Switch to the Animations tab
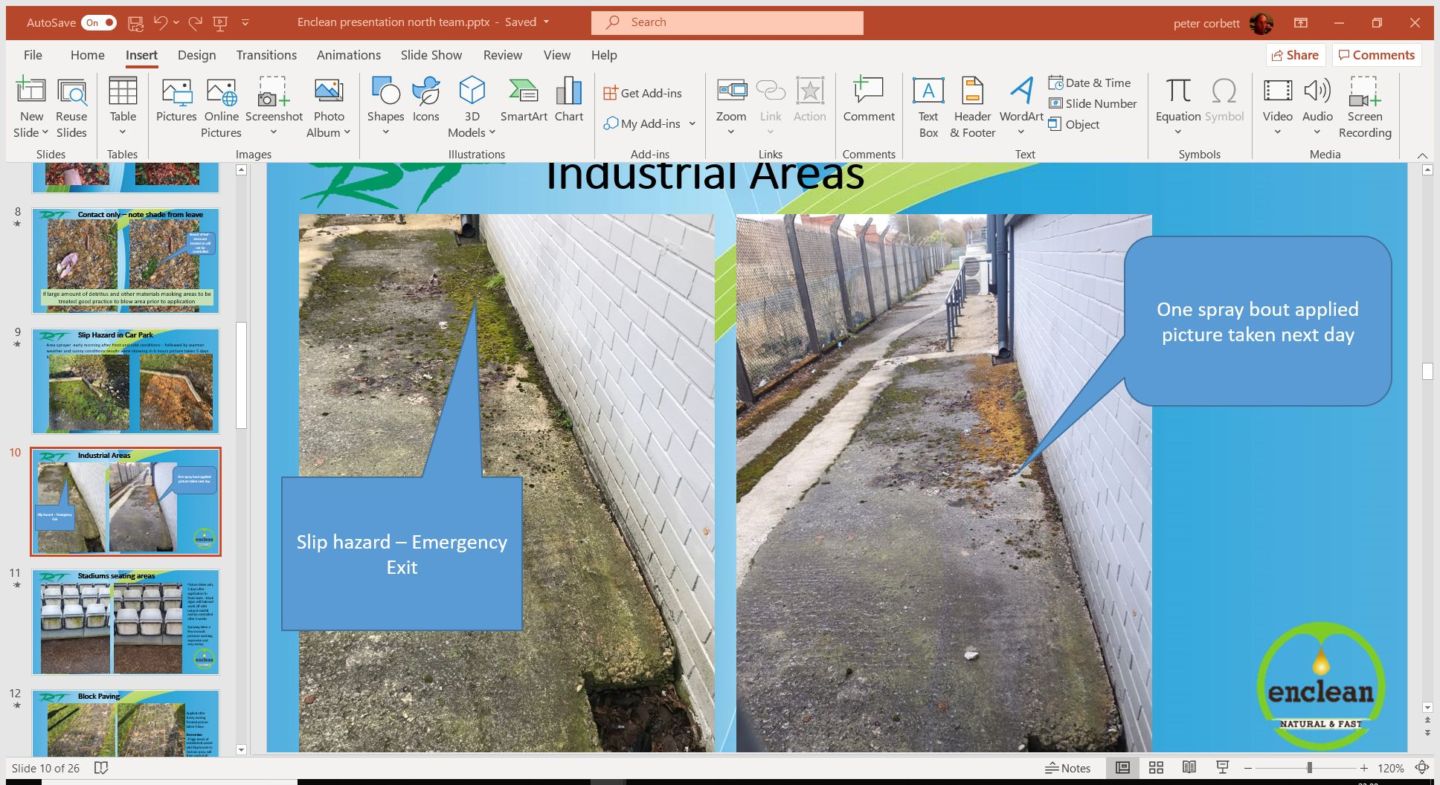 (x=348, y=55)
